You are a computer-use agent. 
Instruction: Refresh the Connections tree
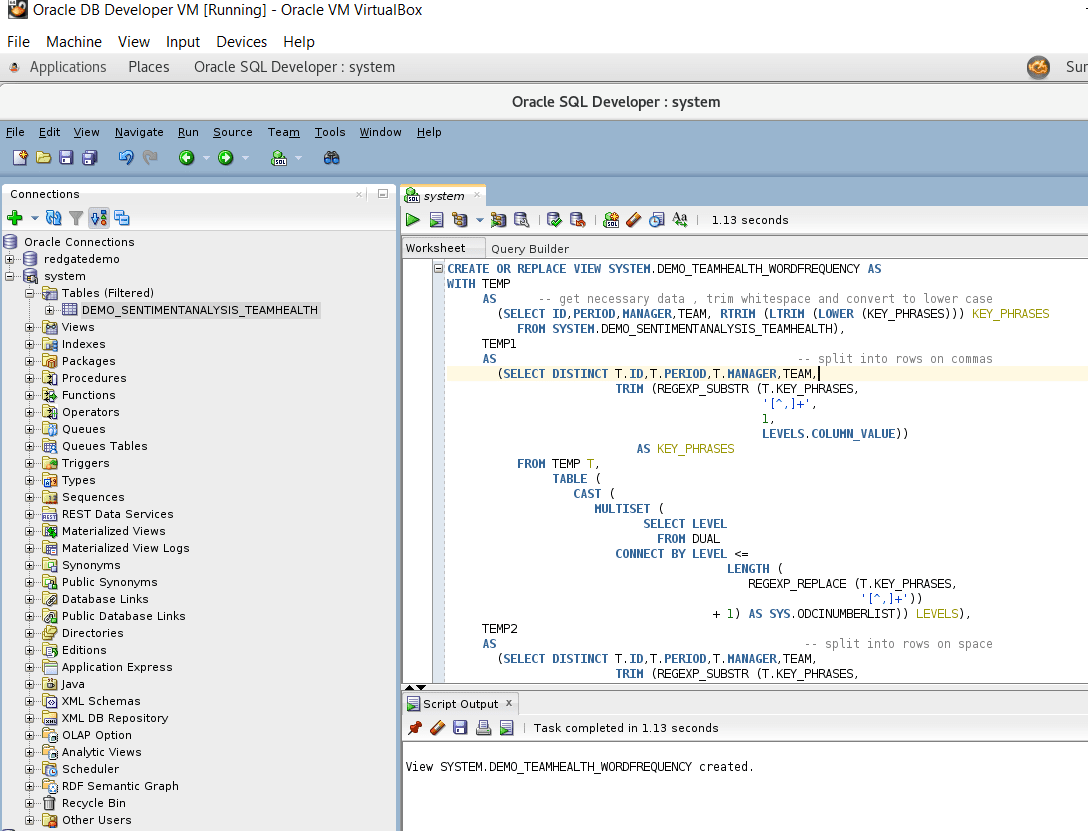53,218
